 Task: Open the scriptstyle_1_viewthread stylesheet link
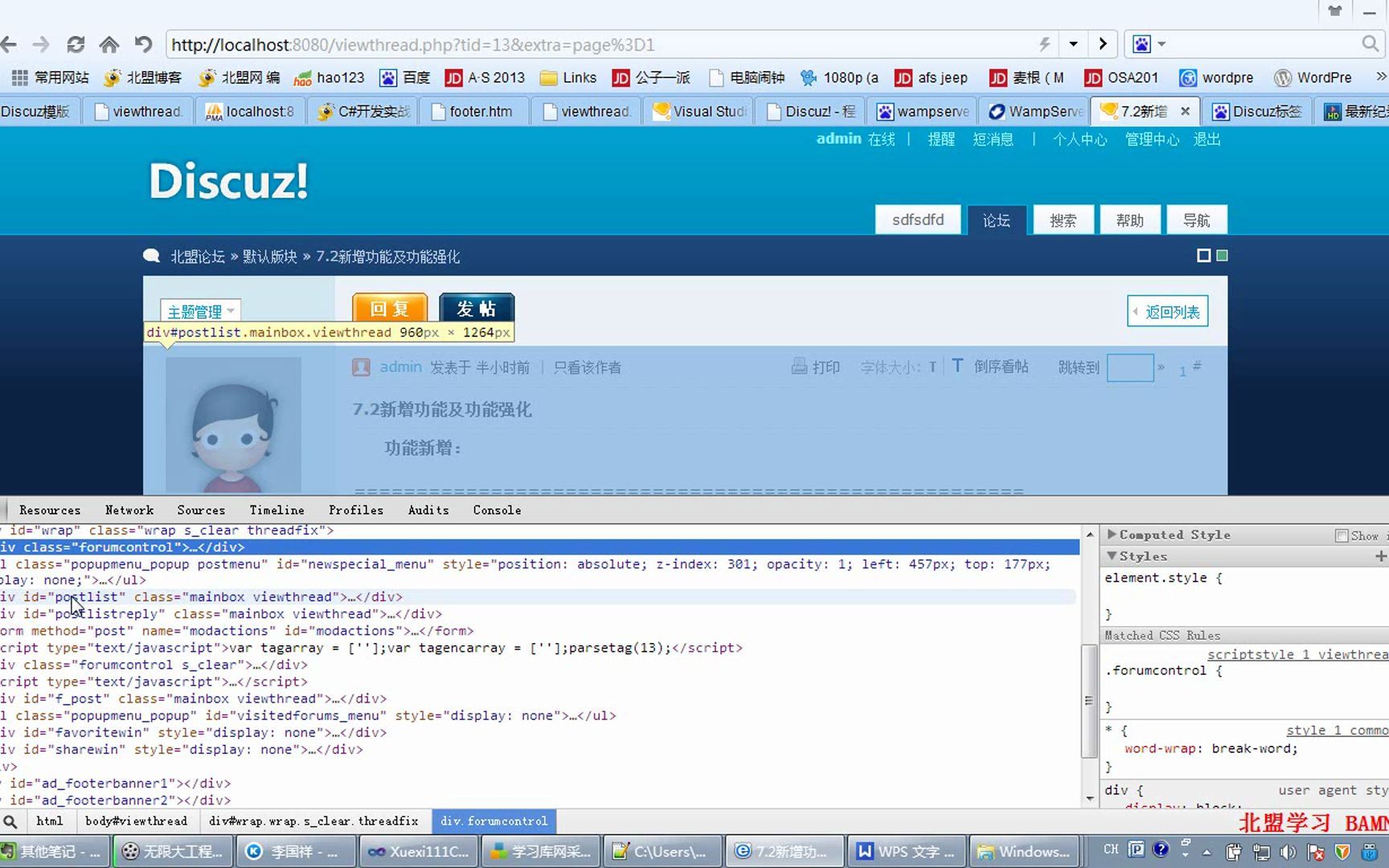tap(1297, 654)
